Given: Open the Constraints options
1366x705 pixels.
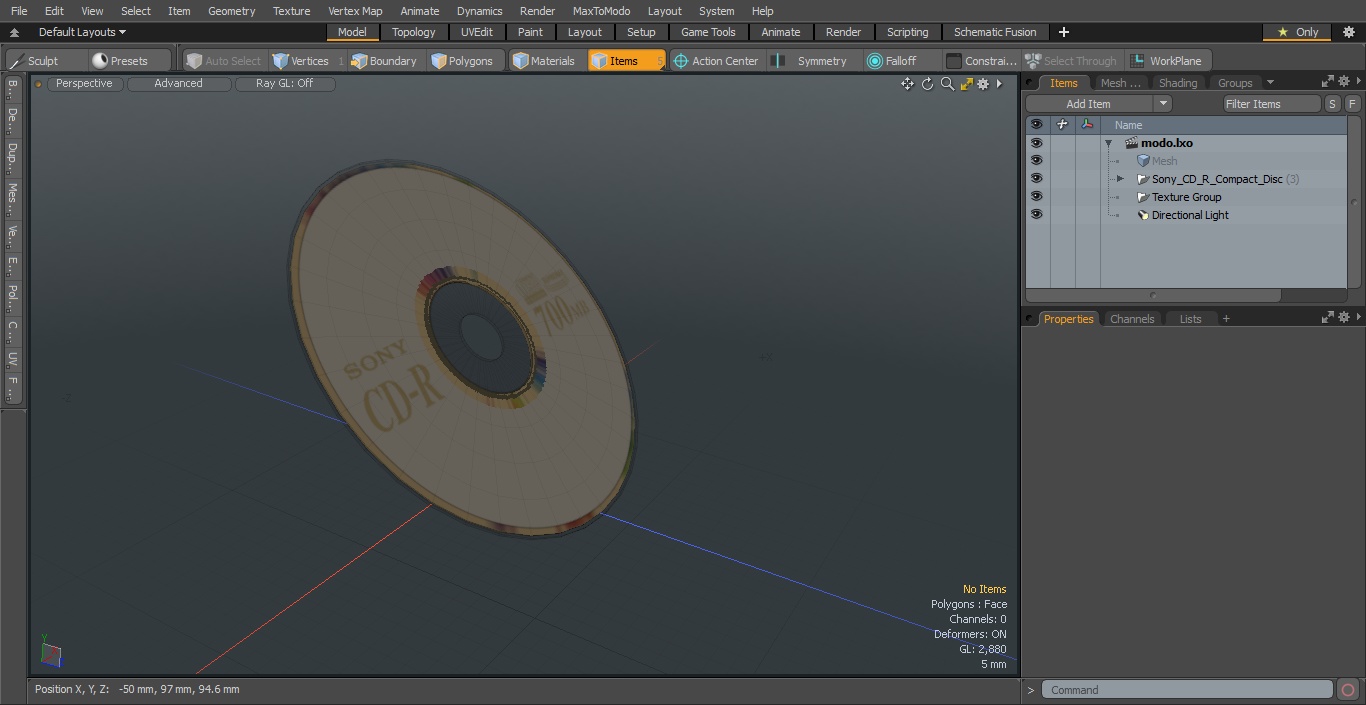Looking at the screenshot, I should click(x=982, y=61).
